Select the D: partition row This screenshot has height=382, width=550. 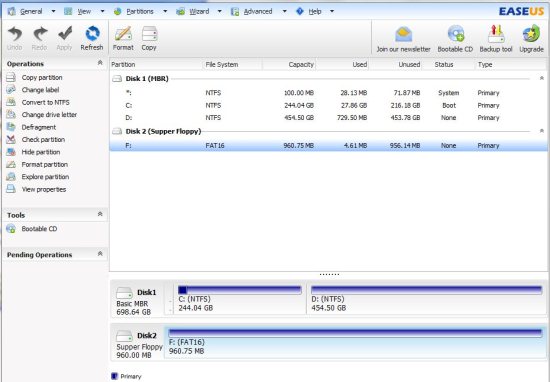click(x=328, y=118)
